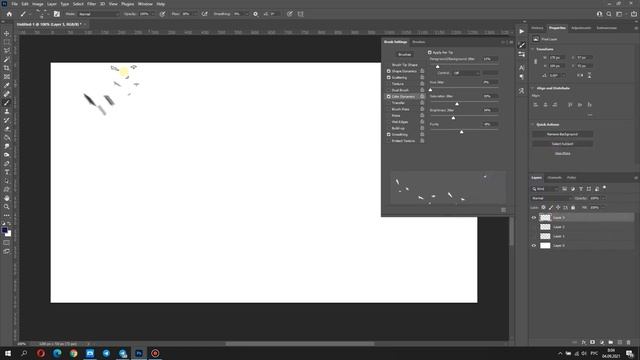Open the layer Opacity dropdown arrow
Screen dimensions: 640x360
click(603, 198)
